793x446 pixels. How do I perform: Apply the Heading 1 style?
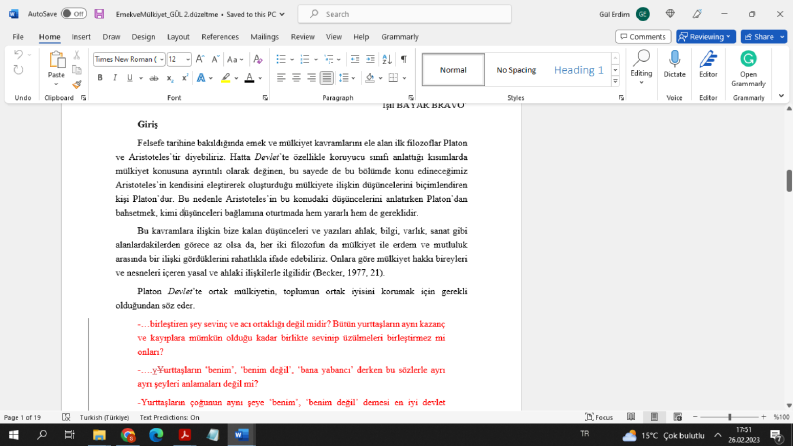pos(579,70)
